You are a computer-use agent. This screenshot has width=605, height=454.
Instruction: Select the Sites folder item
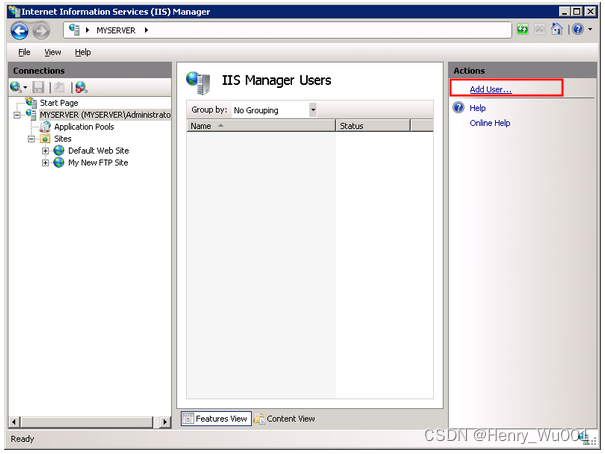(63, 139)
